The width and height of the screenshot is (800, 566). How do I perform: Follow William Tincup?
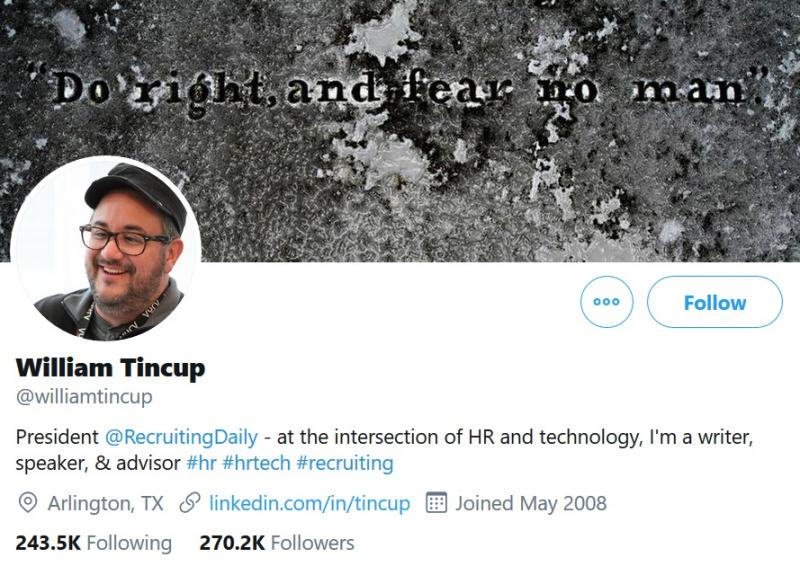(x=714, y=302)
